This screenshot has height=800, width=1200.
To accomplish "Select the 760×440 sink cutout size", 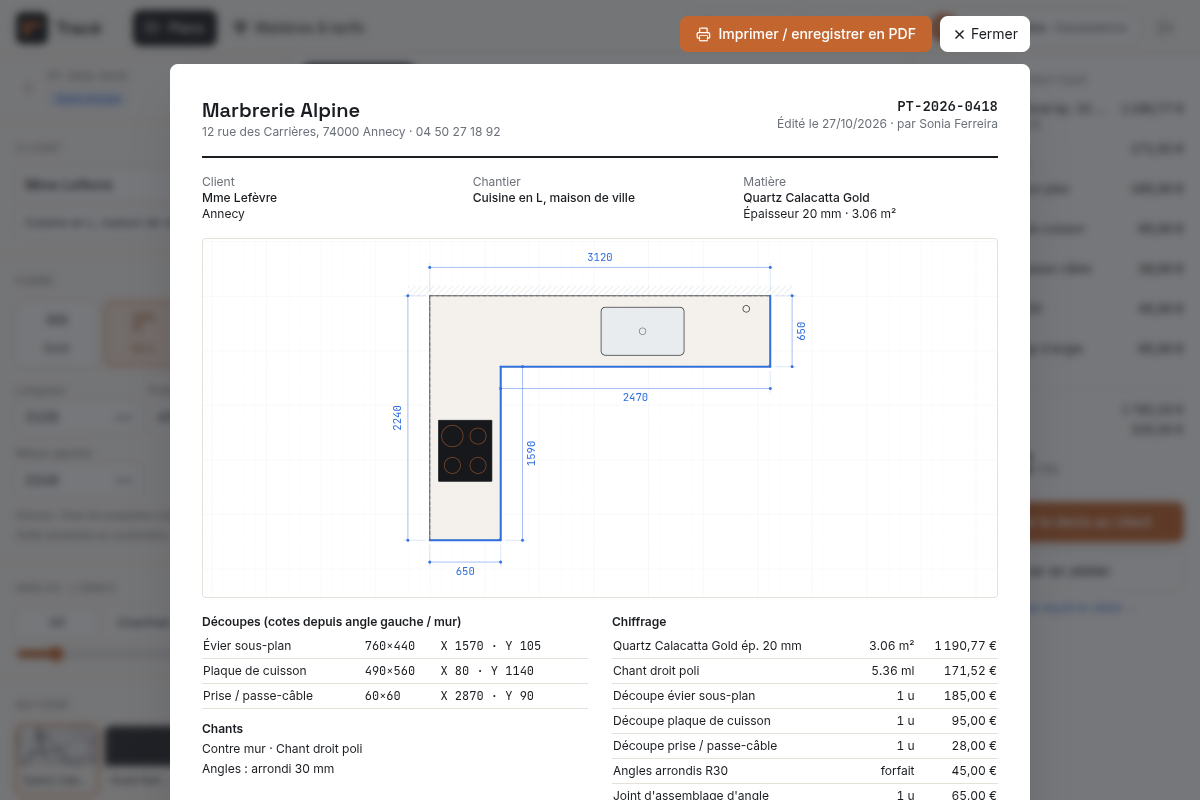I will click(390, 646).
